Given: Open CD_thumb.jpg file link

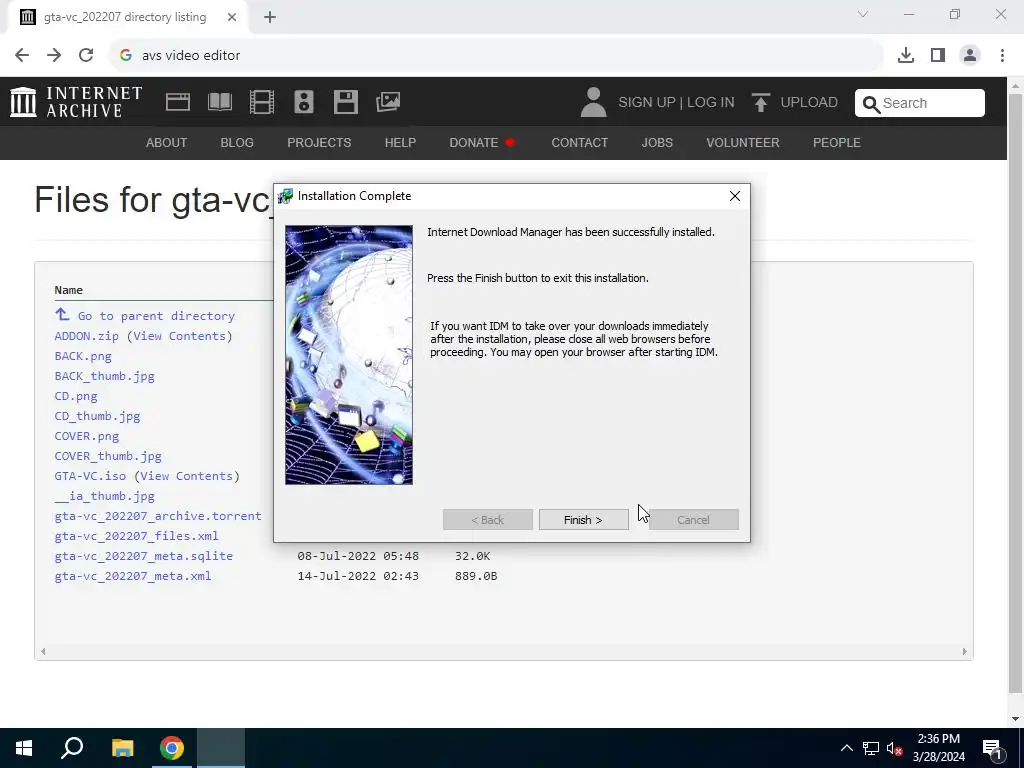Looking at the screenshot, I should [x=97, y=416].
